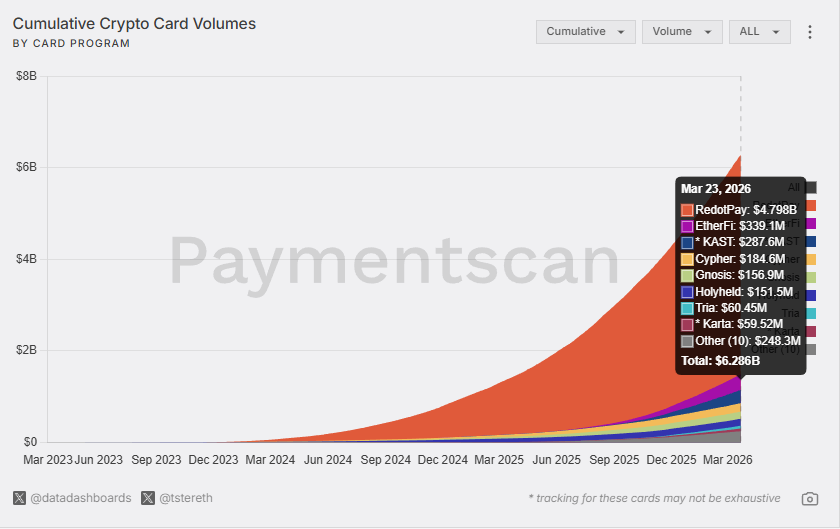Open the ALL time range dropdown
Viewport: 840px width, 529px height.
pyautogui.click(x=760, y=32)
